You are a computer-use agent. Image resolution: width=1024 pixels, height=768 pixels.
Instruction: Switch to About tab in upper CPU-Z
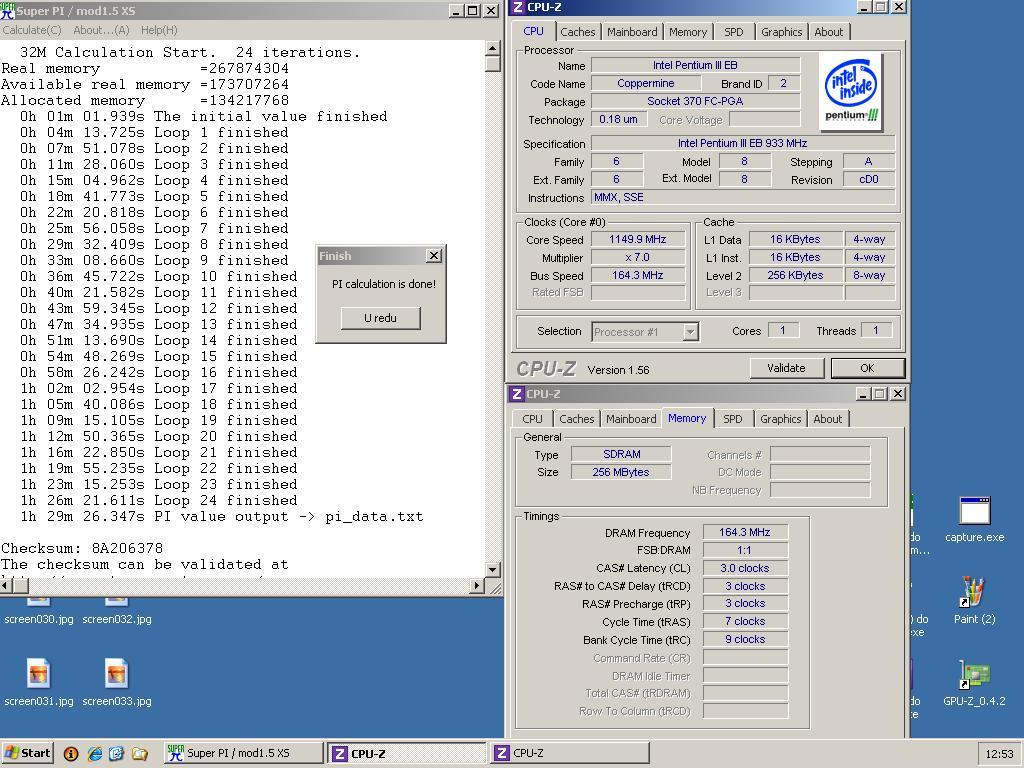pyautogui.click(x=829, y=32)
